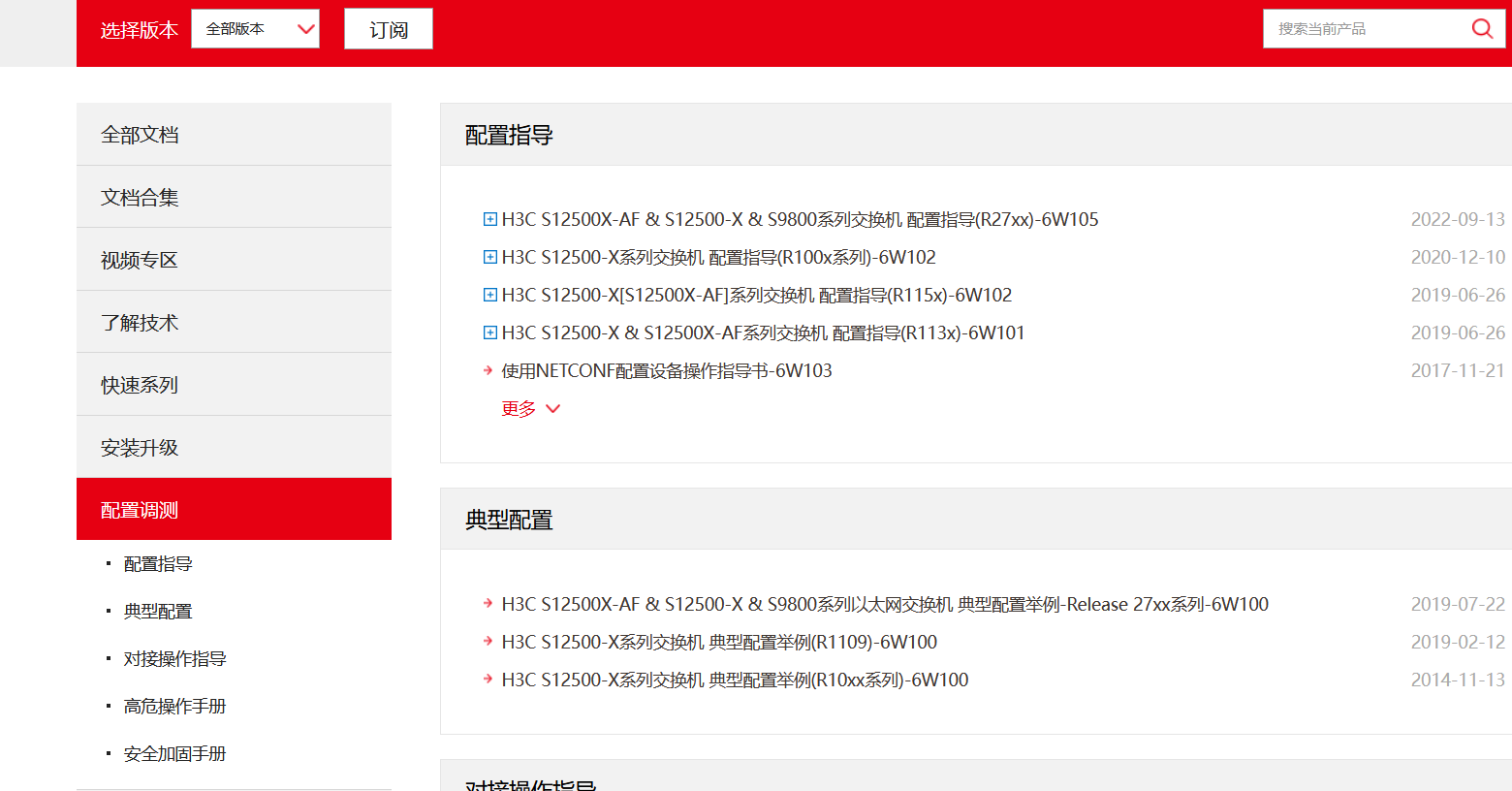Jump to 配置指导 sidebar sub-item
Screen dimensions: 1512x791
point(158,564)
